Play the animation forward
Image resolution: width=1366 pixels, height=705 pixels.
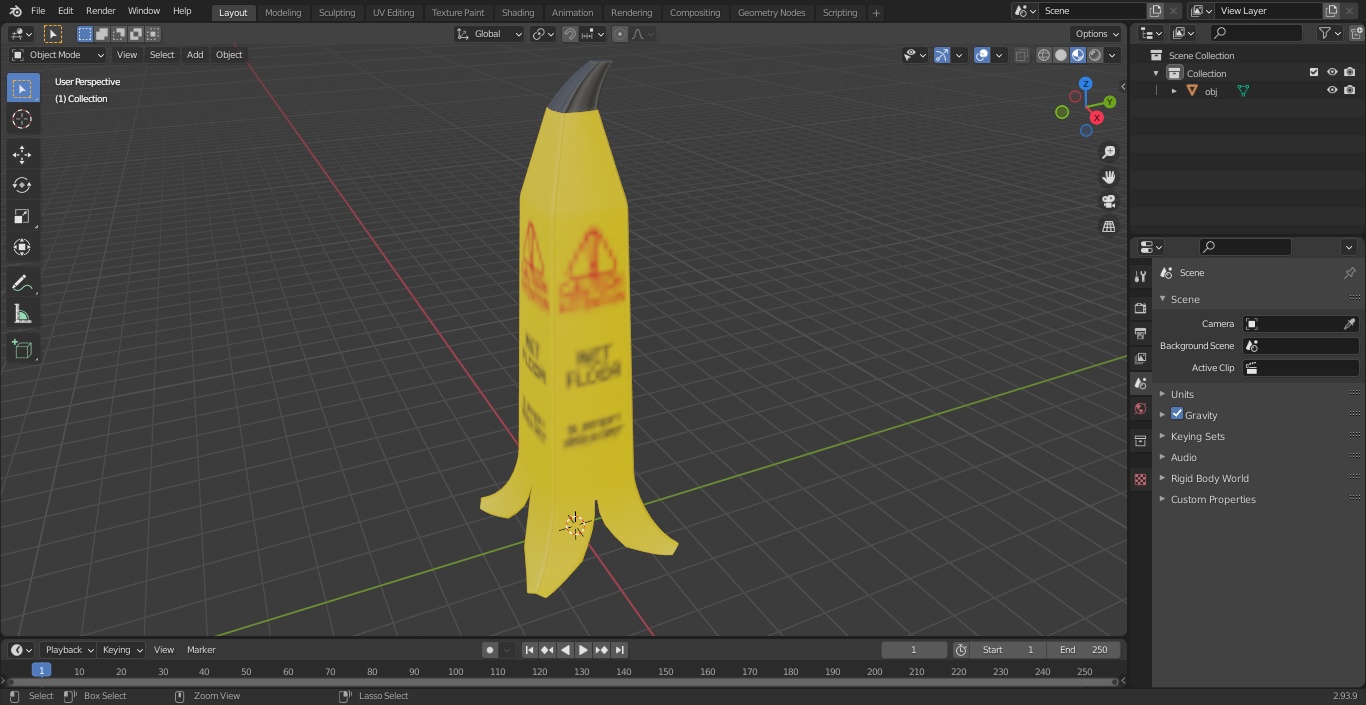[583, 650]
